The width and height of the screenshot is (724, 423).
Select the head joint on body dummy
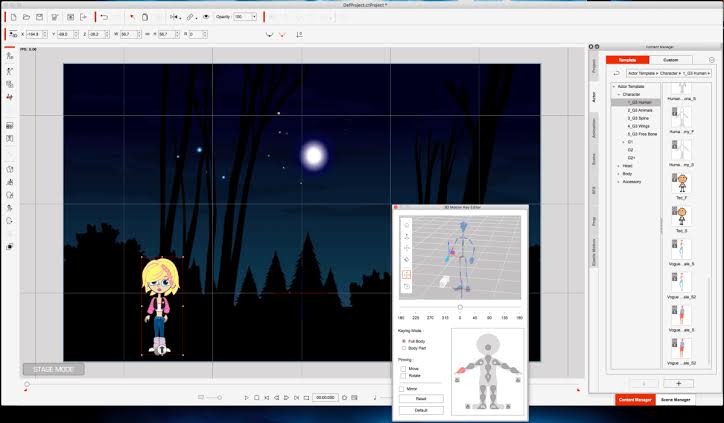pos(488,347)
